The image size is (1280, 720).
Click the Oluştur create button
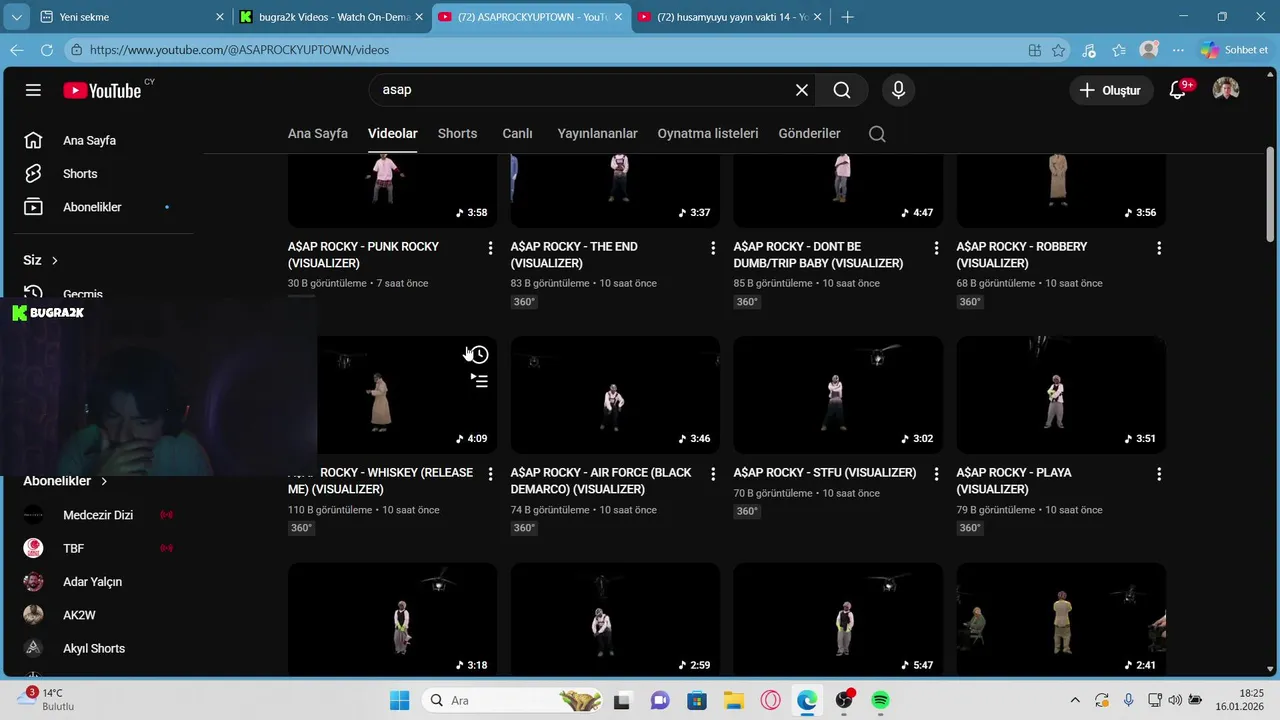coord(1110,90)
